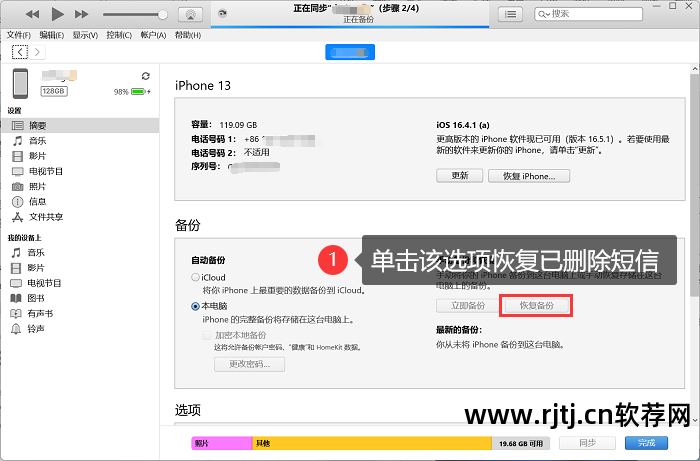Viewport: 700px width, 461px height.
Task: Toggle the 加密本地备份 checkbox
Action: click(x=207, y=335)
